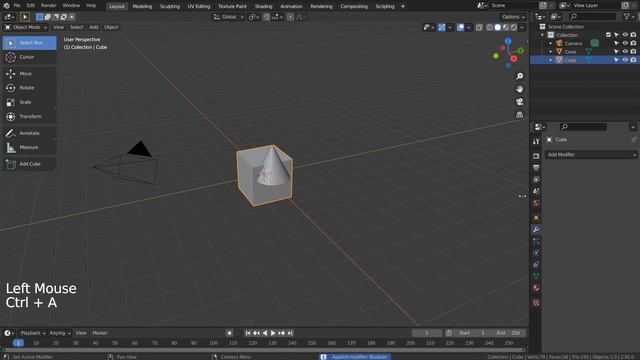The height and width of the screenshot is (360, 640).
Task: Open the Playback dropdown in timeline
Action: 33,333
